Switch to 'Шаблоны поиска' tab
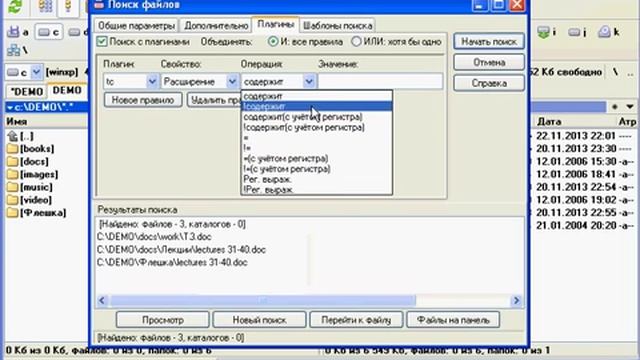640x360 pixels. [337, 26]
